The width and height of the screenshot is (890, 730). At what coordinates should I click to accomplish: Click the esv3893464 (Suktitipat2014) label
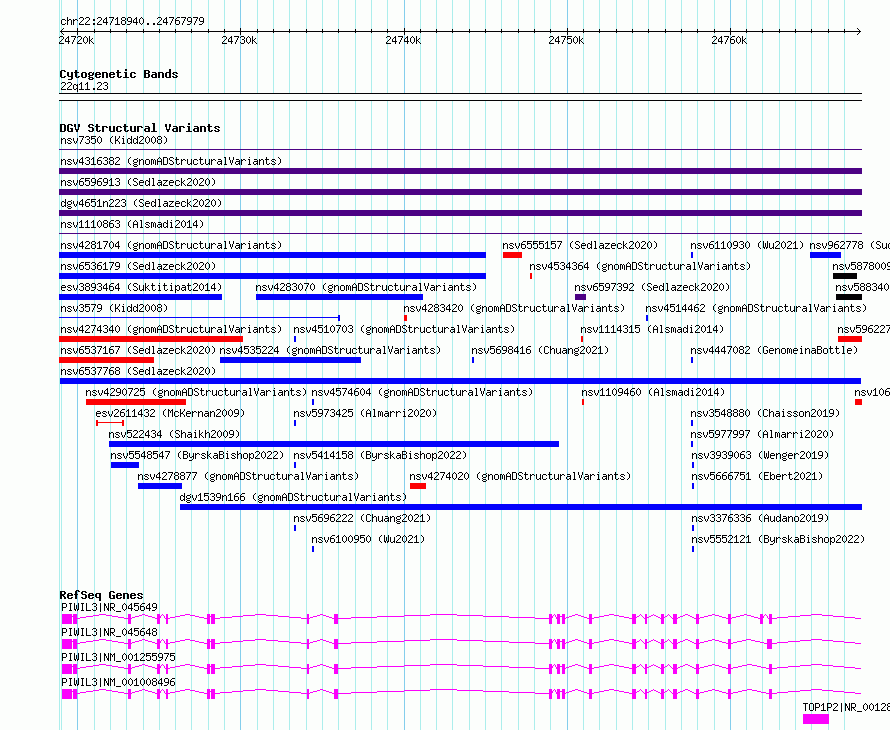click(x=141, y=287)
